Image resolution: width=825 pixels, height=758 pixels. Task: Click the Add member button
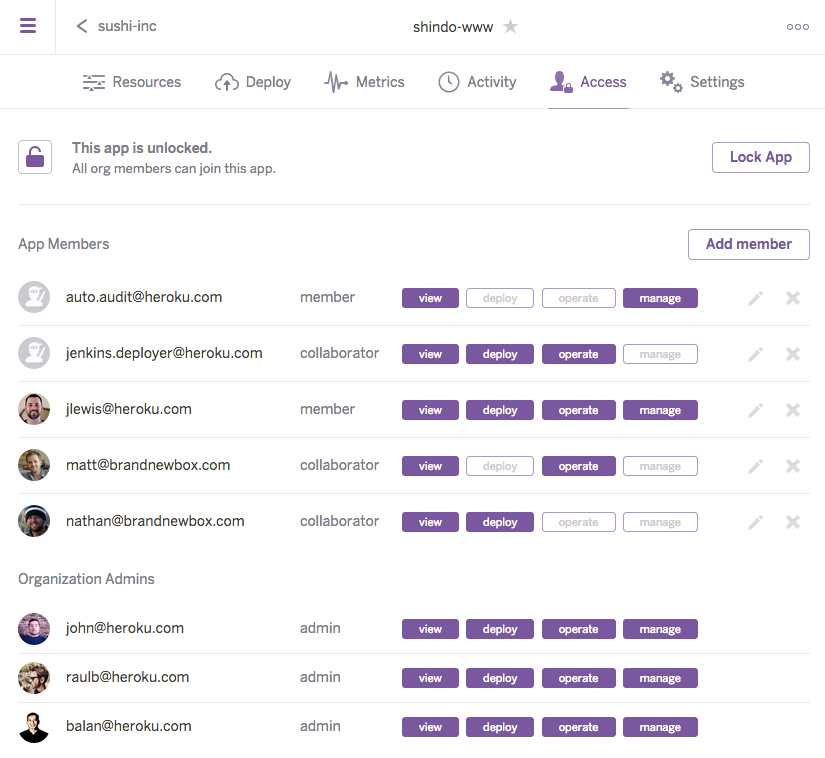click(748, 244)
